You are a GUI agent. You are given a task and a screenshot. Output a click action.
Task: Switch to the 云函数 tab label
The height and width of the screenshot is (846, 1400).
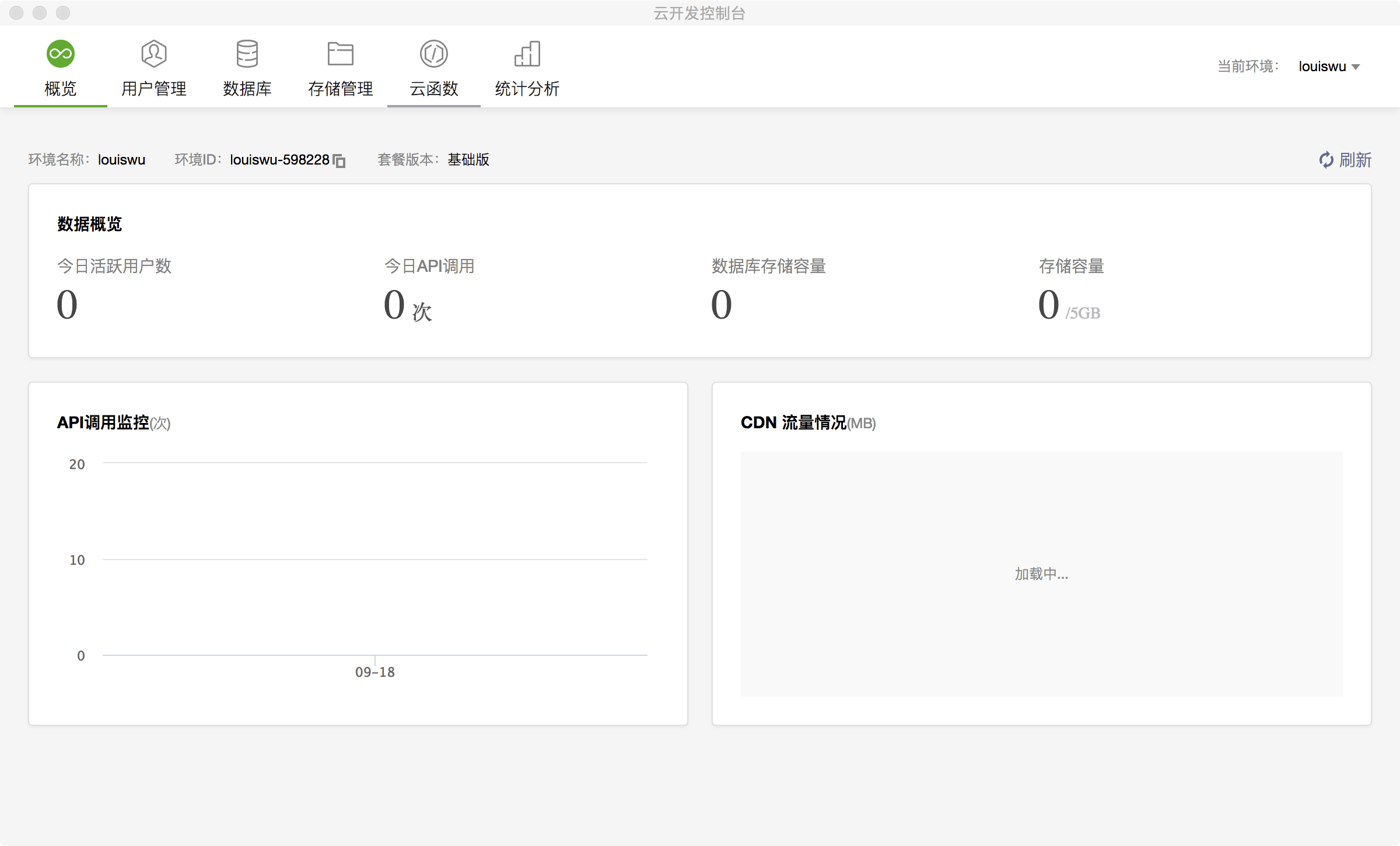point(434,89)
